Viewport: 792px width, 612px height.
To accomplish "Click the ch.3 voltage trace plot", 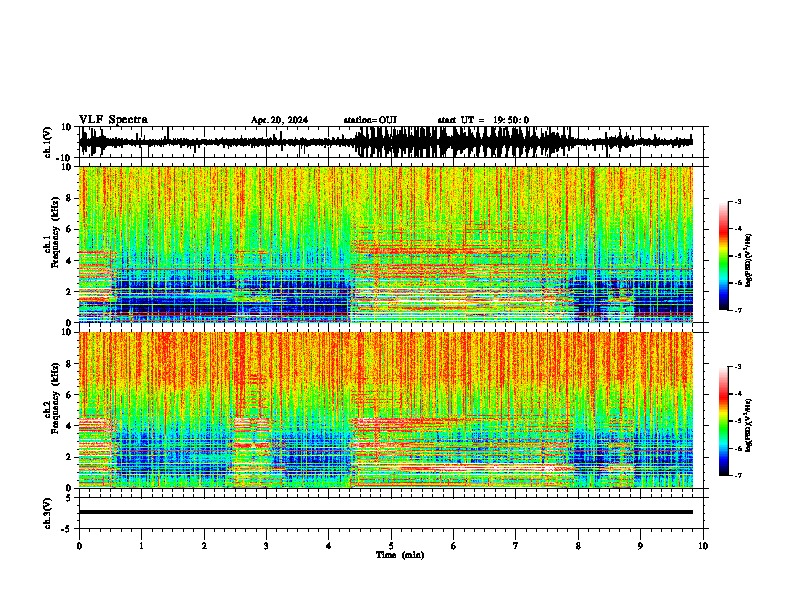I will pos(391,513).
